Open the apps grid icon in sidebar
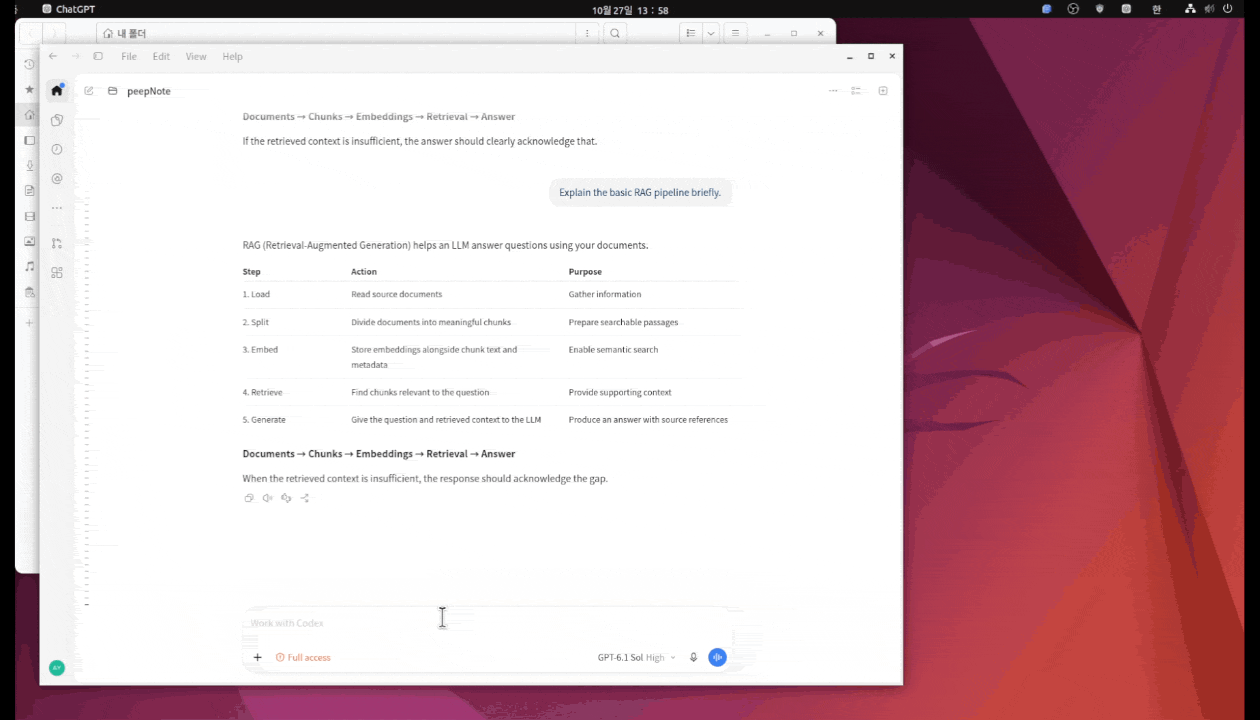This screenshot has width=1260, height=720. (57, 272)
